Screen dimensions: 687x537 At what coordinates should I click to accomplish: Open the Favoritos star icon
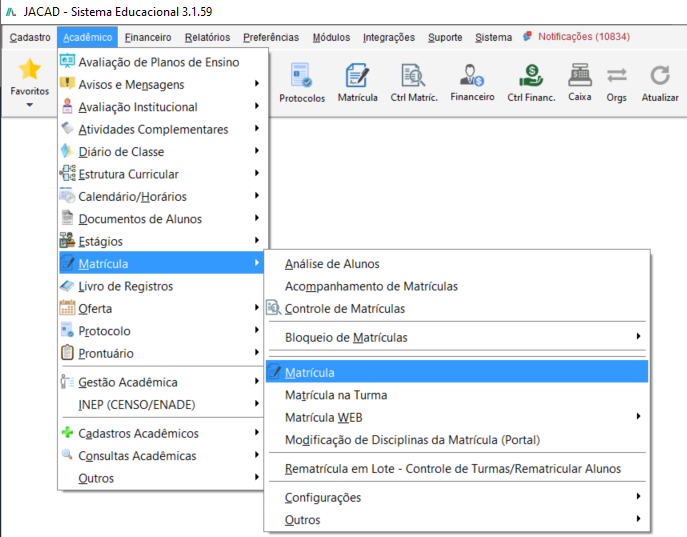pos(29,69)
